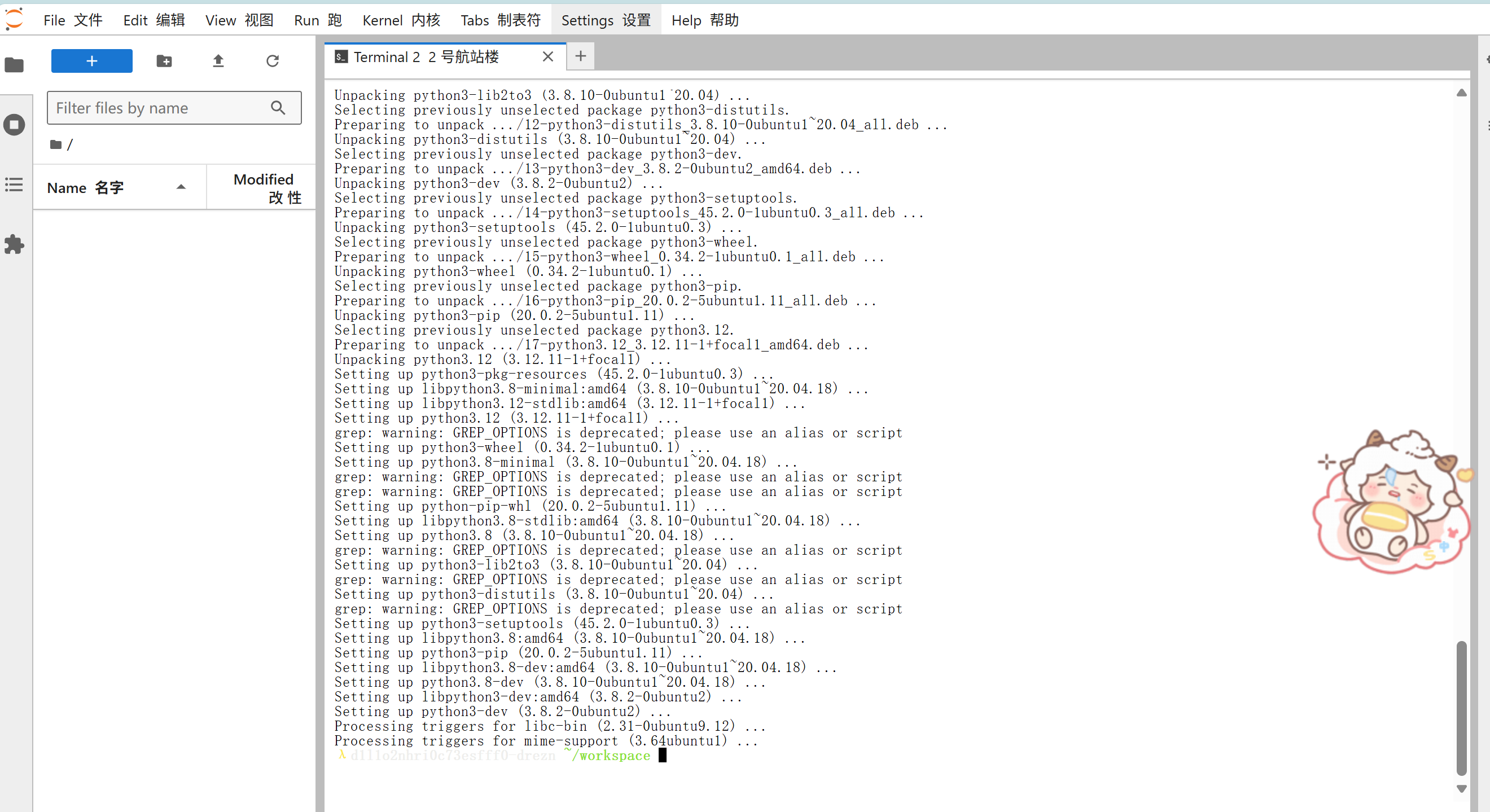The image size is (1490, 812).
Task: Refresh the file browser list
Action: (x=273, y=61)
